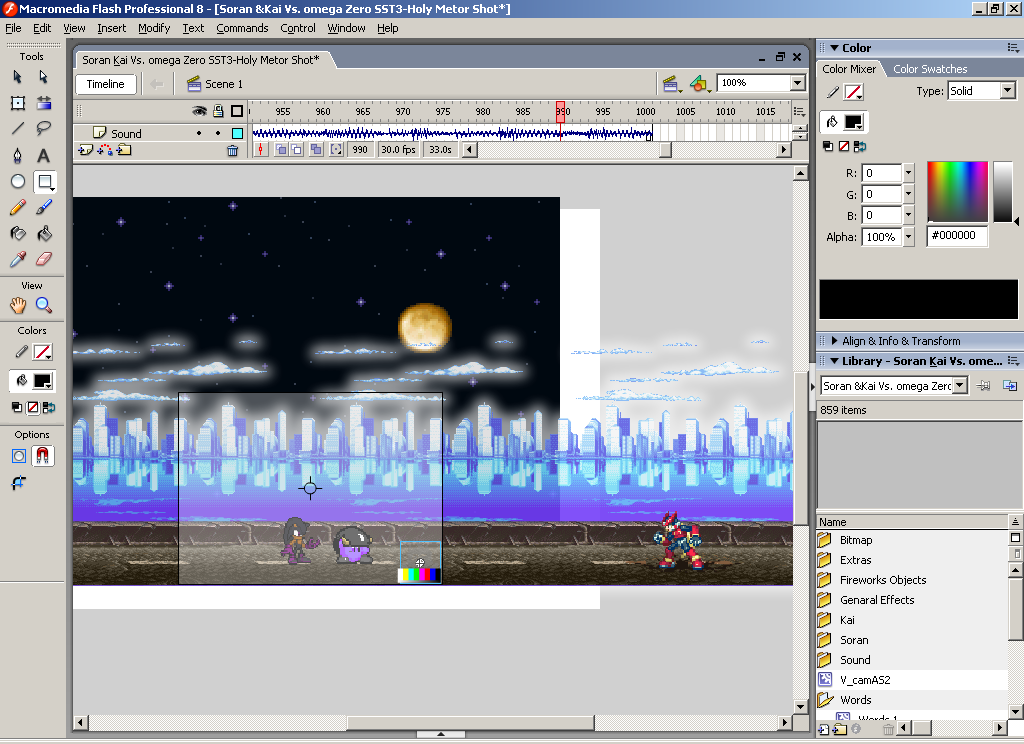Select the Sound layer name
1024x744 pixels.
coord(126,133)
